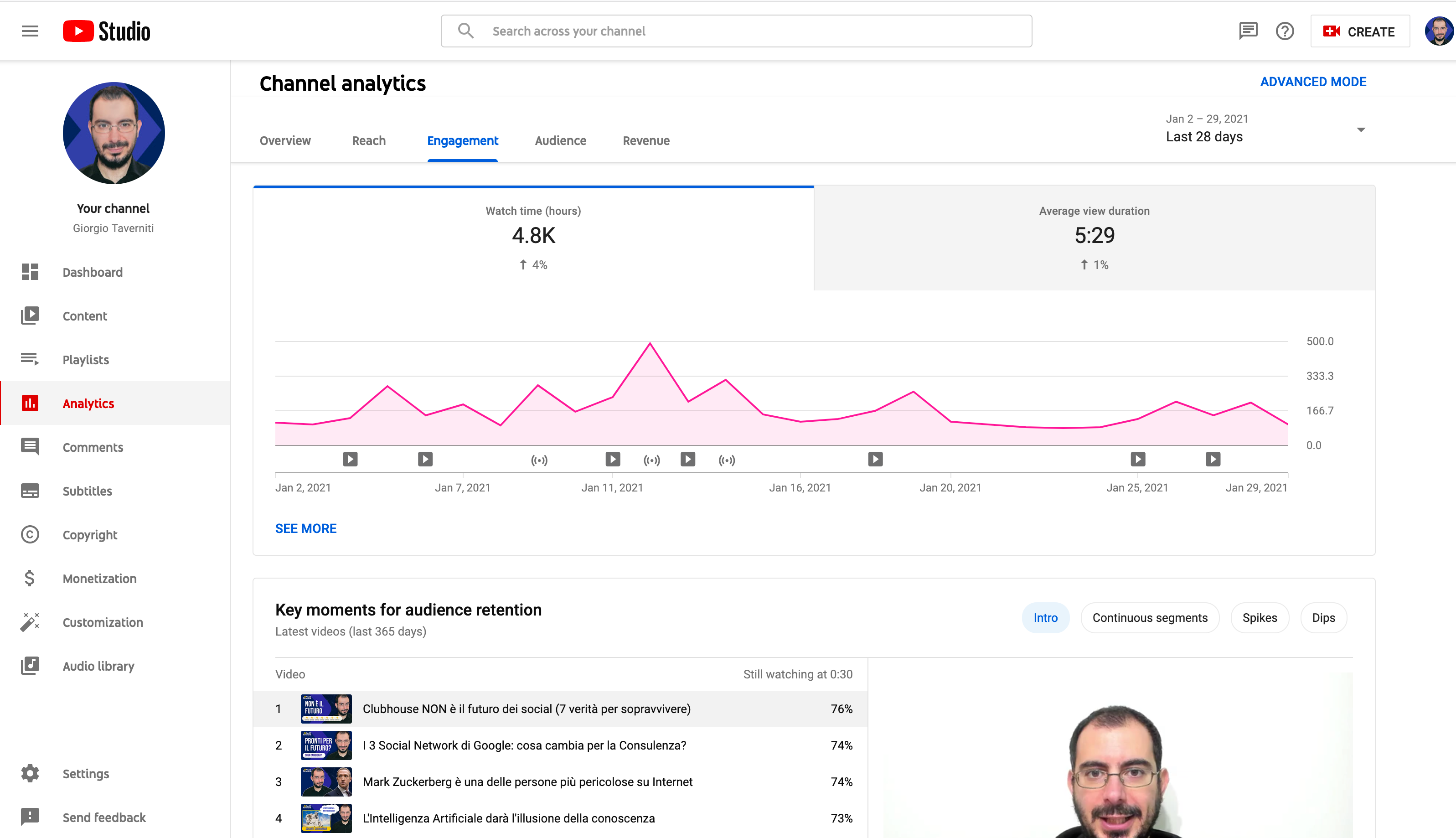Open the hamburger navigation menu
The image size is (1456, 838).
tap(30, 31)
